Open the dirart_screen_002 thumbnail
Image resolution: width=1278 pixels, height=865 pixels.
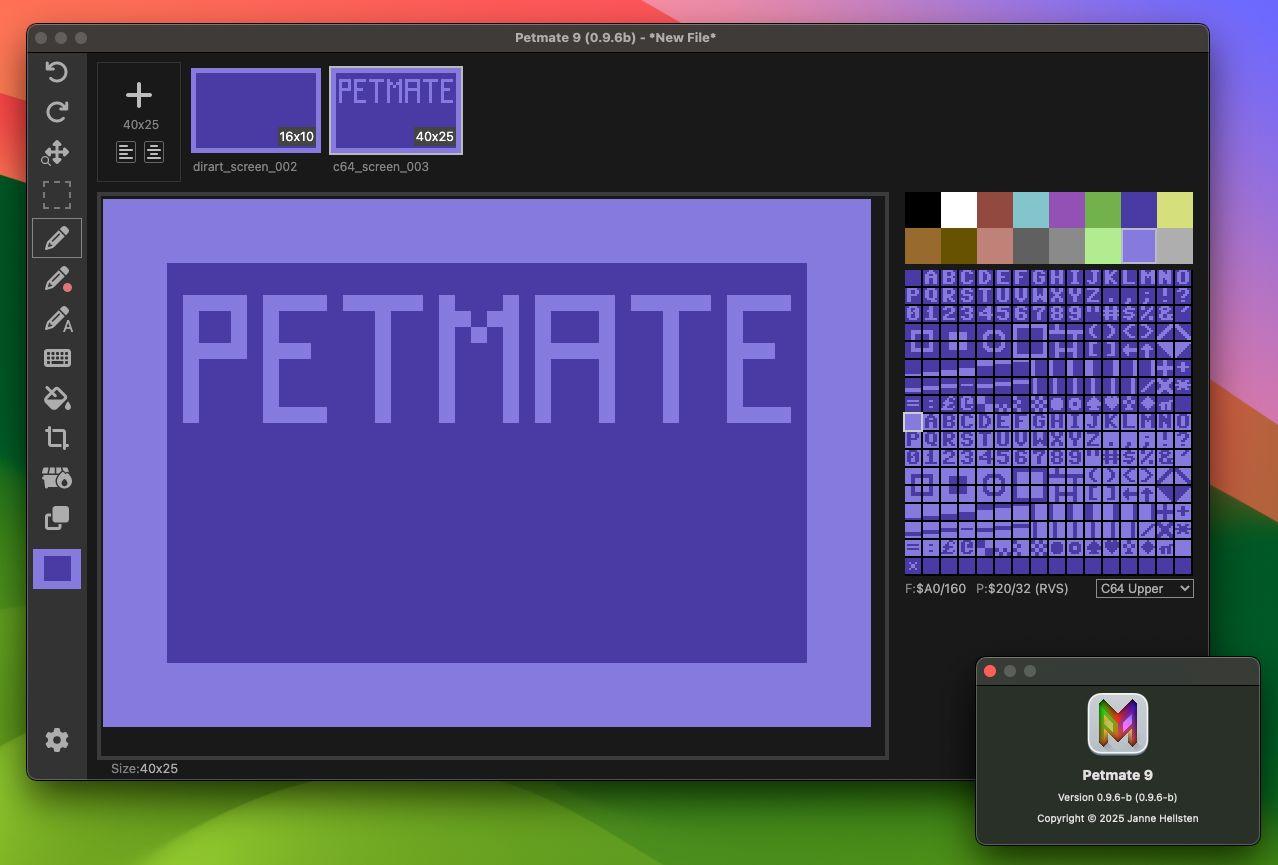coord(256,110)
